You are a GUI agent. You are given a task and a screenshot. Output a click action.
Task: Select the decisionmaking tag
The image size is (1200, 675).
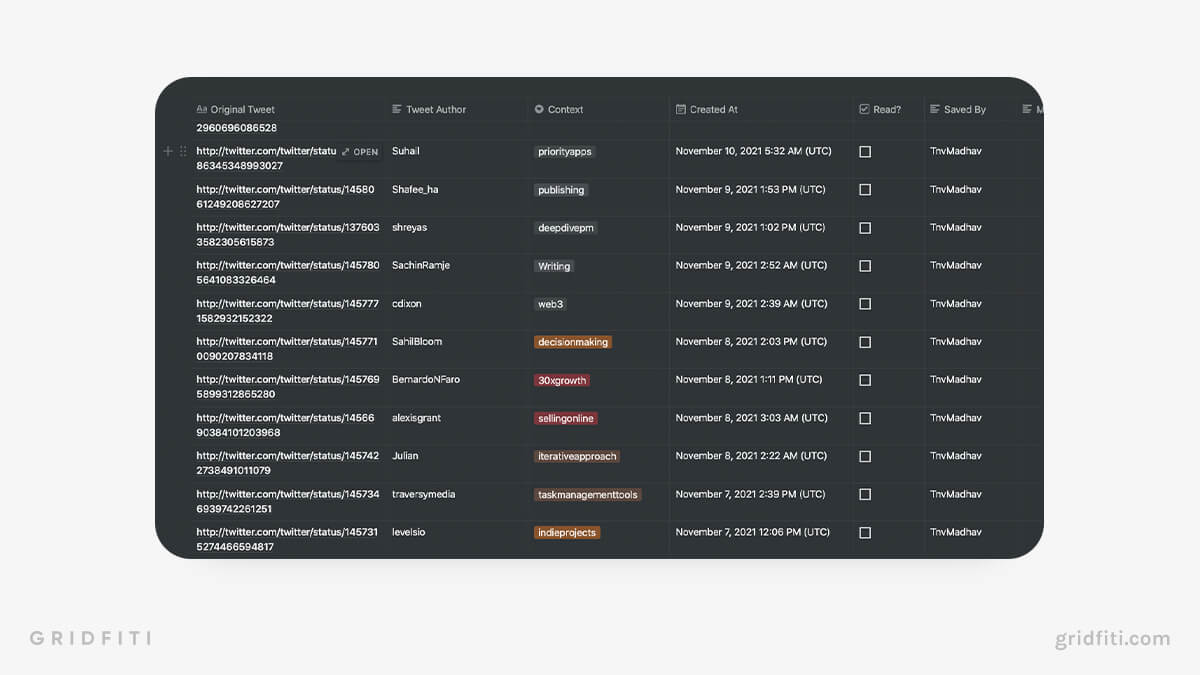pos(572,342)
